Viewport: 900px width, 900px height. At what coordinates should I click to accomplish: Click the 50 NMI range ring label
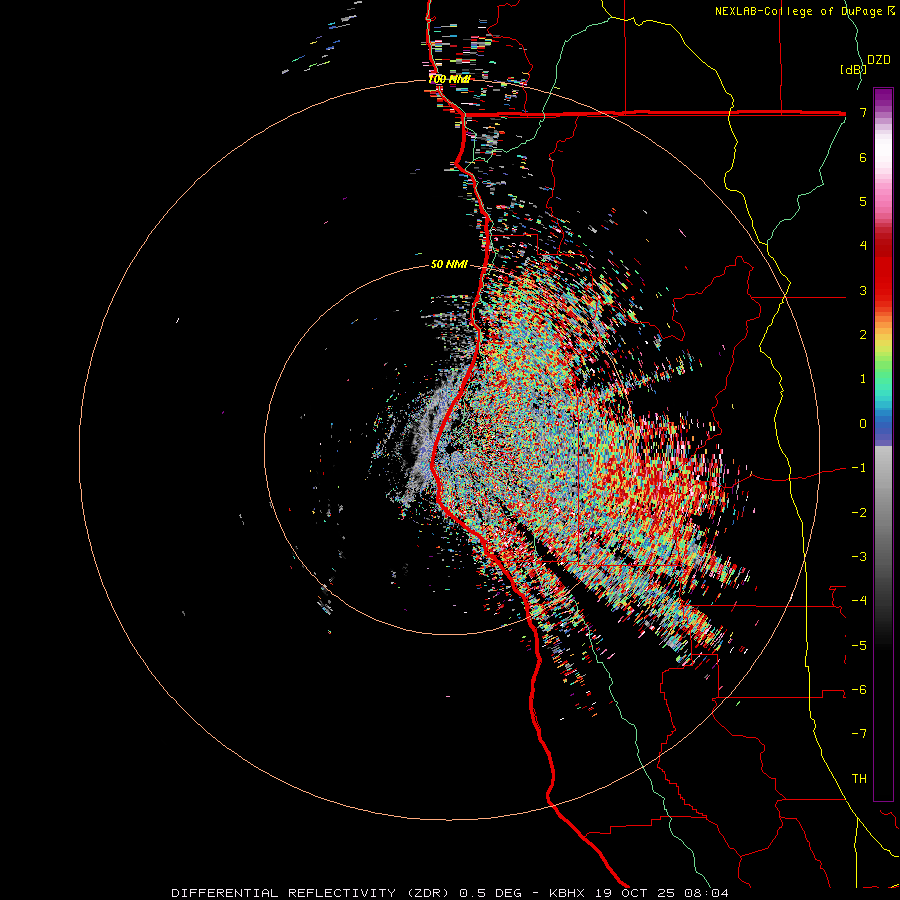449,265
